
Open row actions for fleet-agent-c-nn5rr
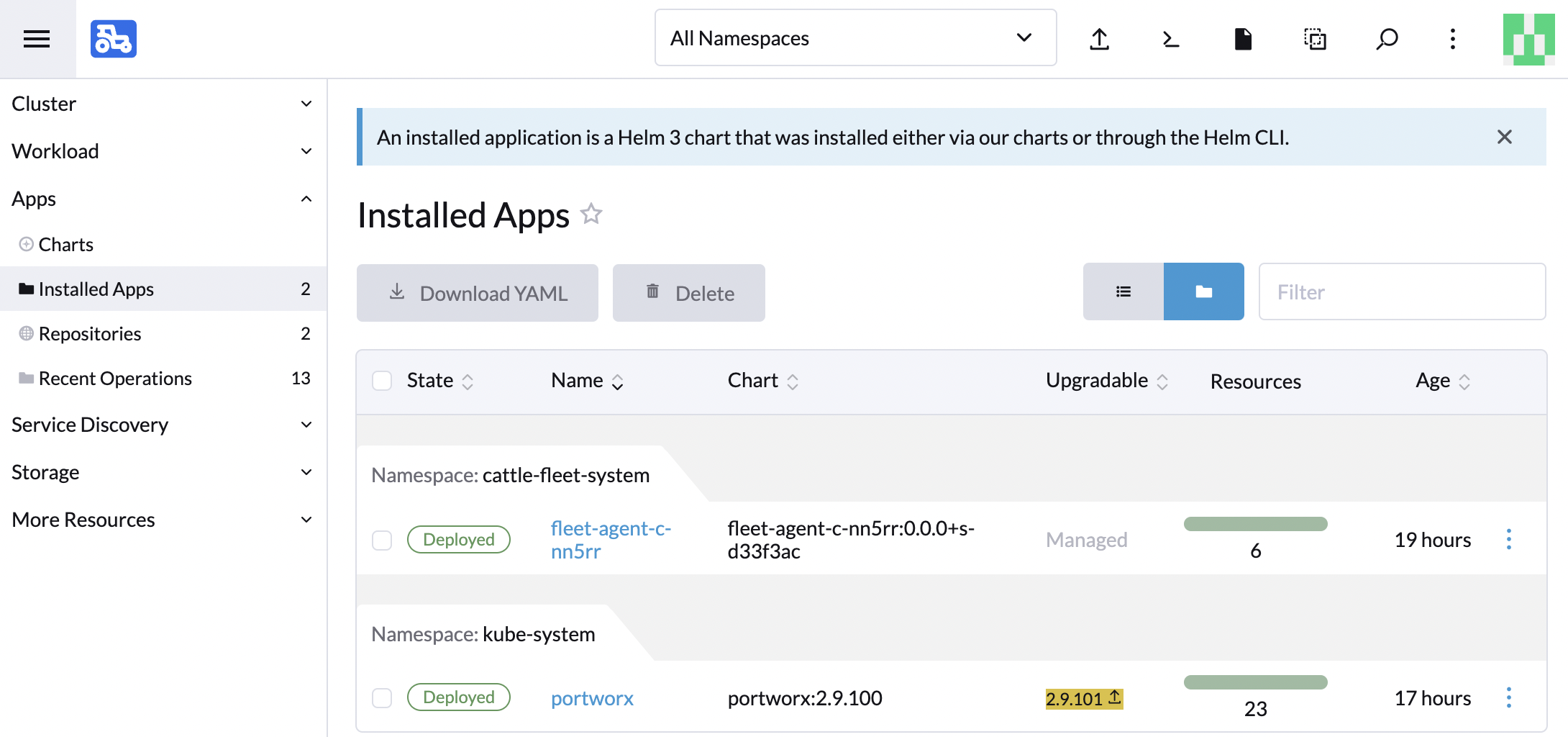point(1509,539)
